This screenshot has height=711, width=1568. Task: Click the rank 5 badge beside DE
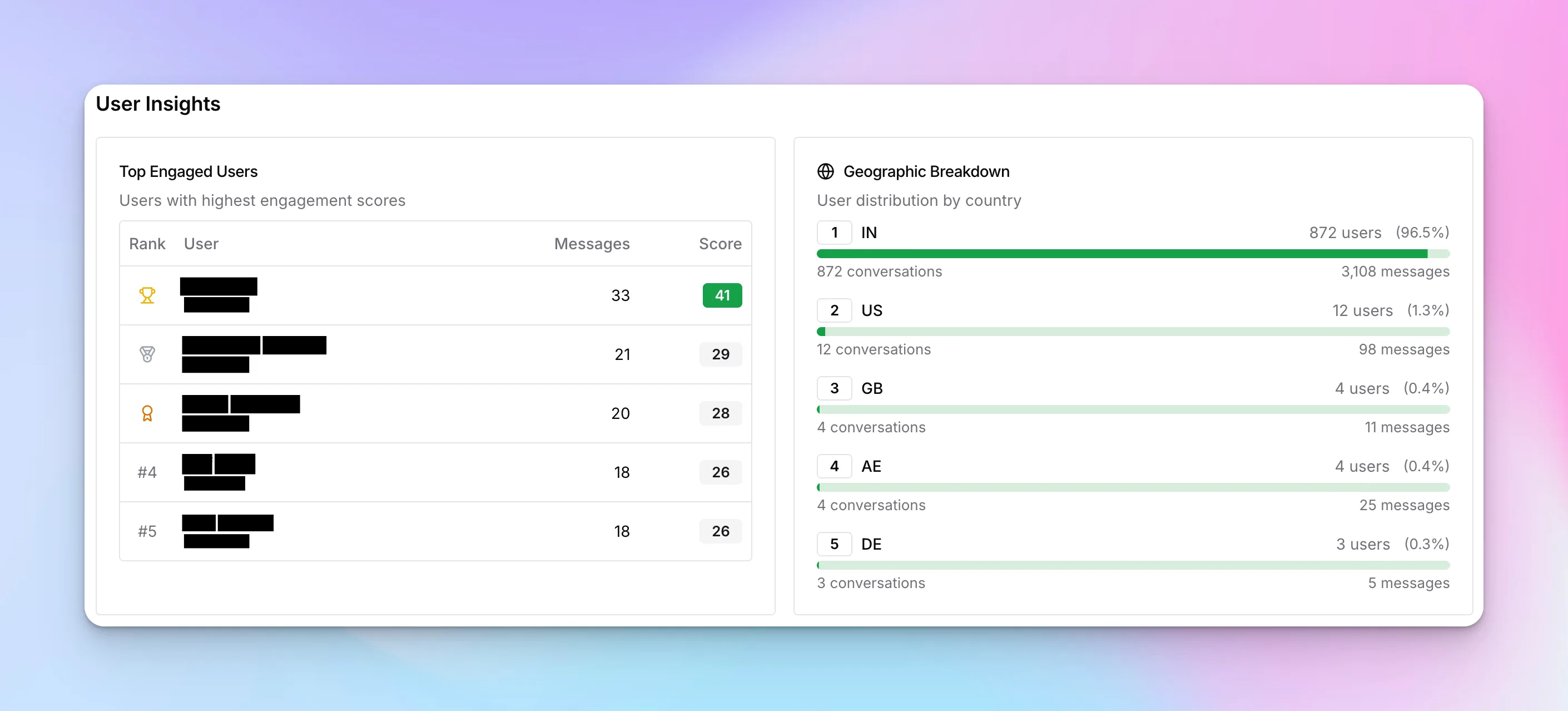(835, 544)
